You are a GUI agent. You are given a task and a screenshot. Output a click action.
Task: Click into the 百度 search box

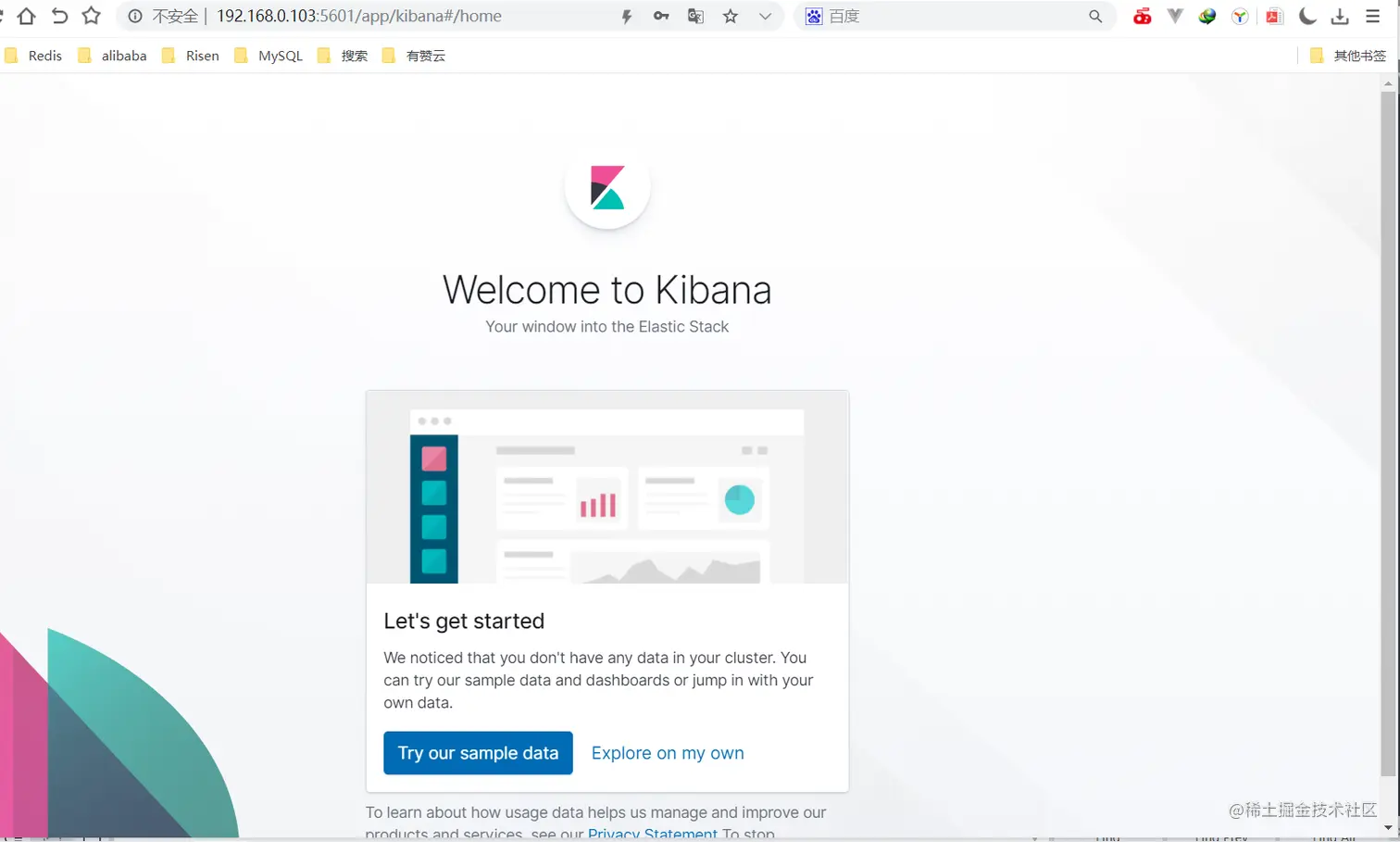954,17
